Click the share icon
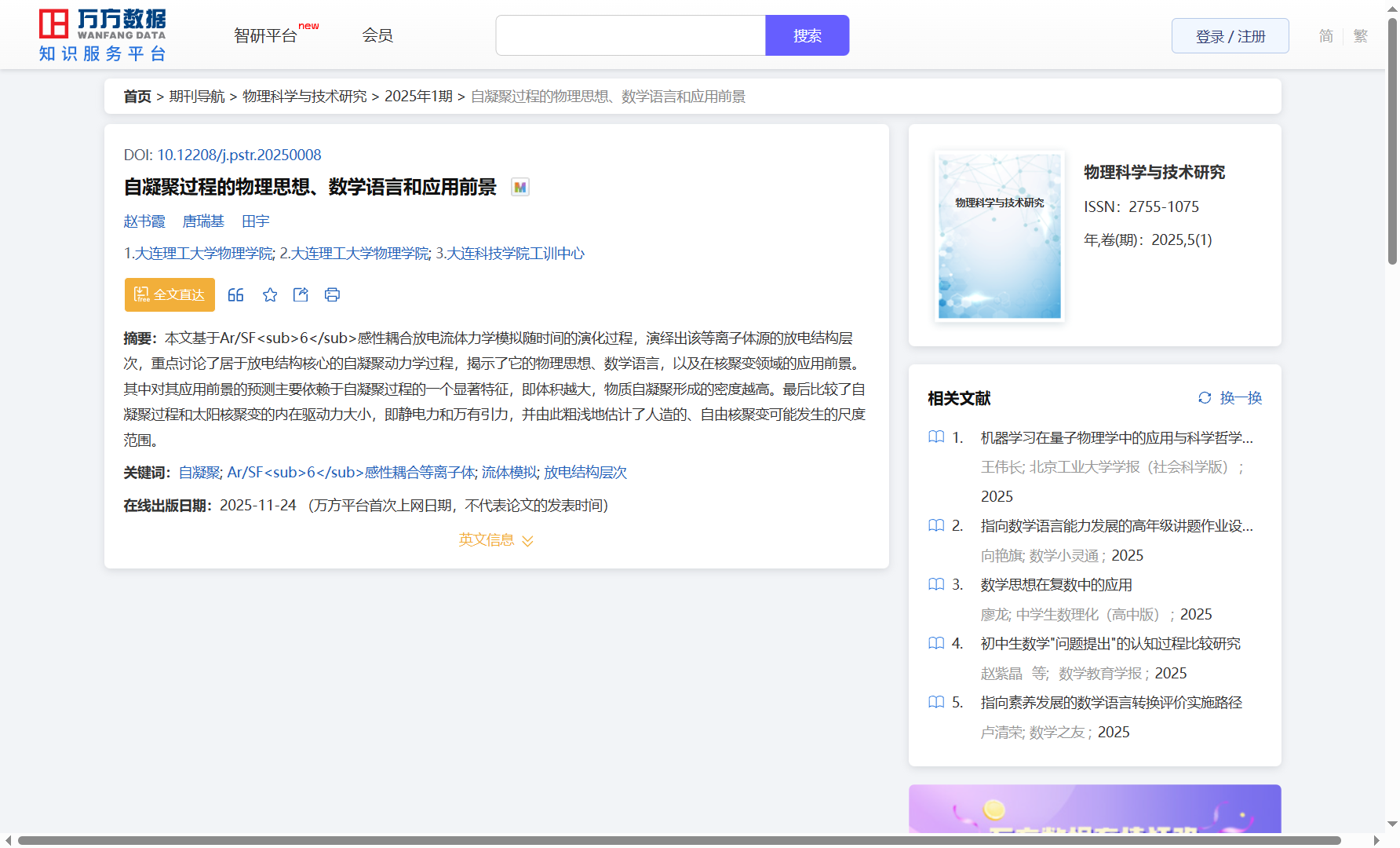Image resolution: width=1400 pixels, height=848 pixels. click(301, 295)
